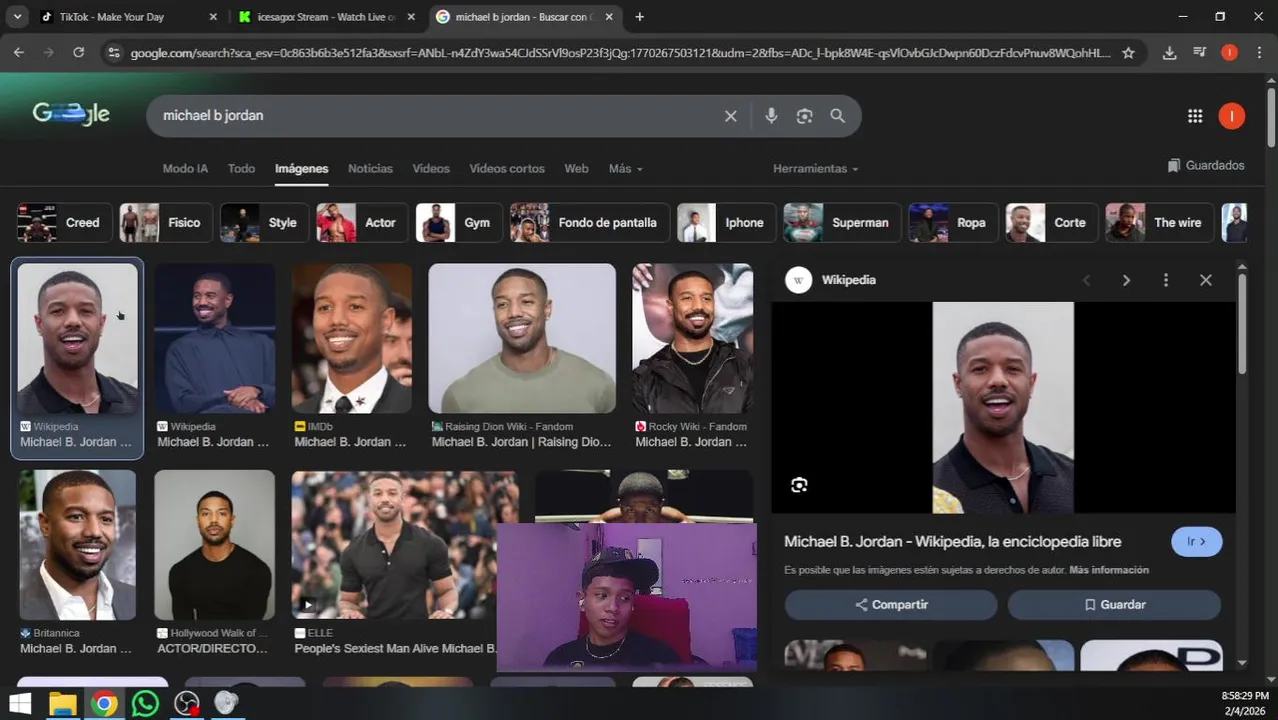This screenshot has width=1278, height=720.
Task: View site information icon in address bar
Action: [114, 53]
